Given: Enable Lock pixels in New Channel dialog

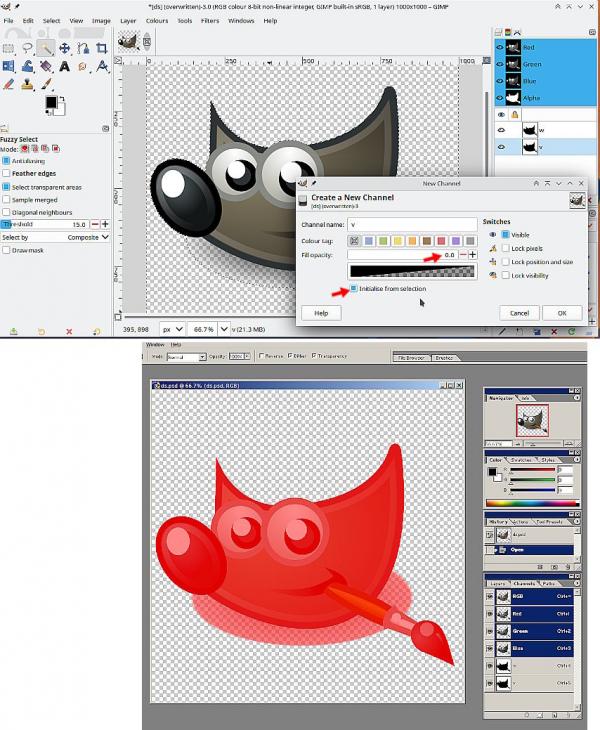Looking at the screenshot, I should coord(506,248).
